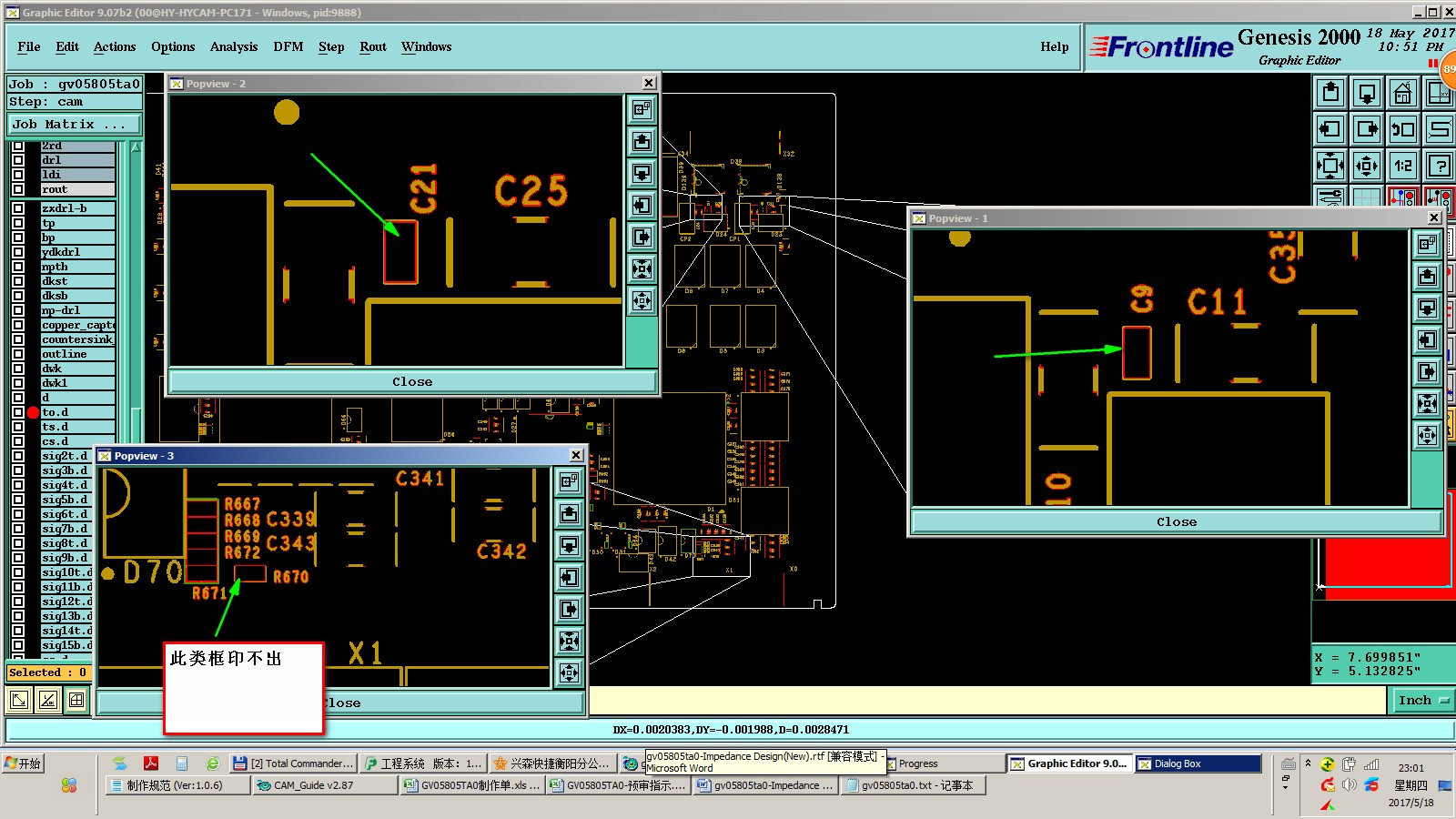Toggle checkbox for rout layer
Image resolution: width=1456 pixels, height=819 pixels.
[x=18, y=189]
